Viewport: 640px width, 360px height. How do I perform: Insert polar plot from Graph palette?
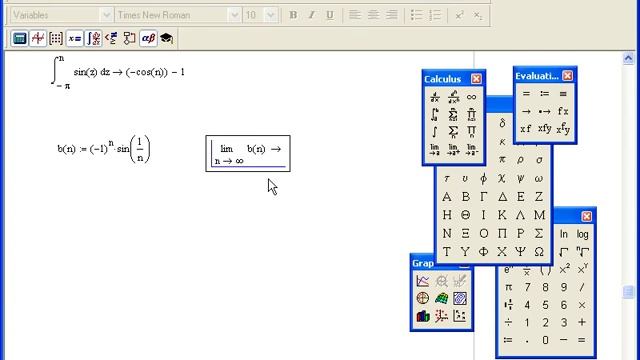pos(423,298)
